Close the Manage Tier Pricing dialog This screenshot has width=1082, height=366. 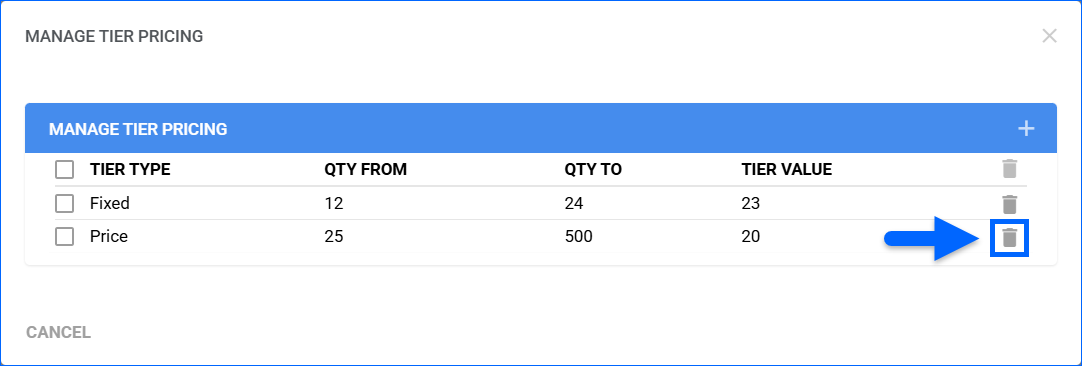click(x=1049, y=36)
